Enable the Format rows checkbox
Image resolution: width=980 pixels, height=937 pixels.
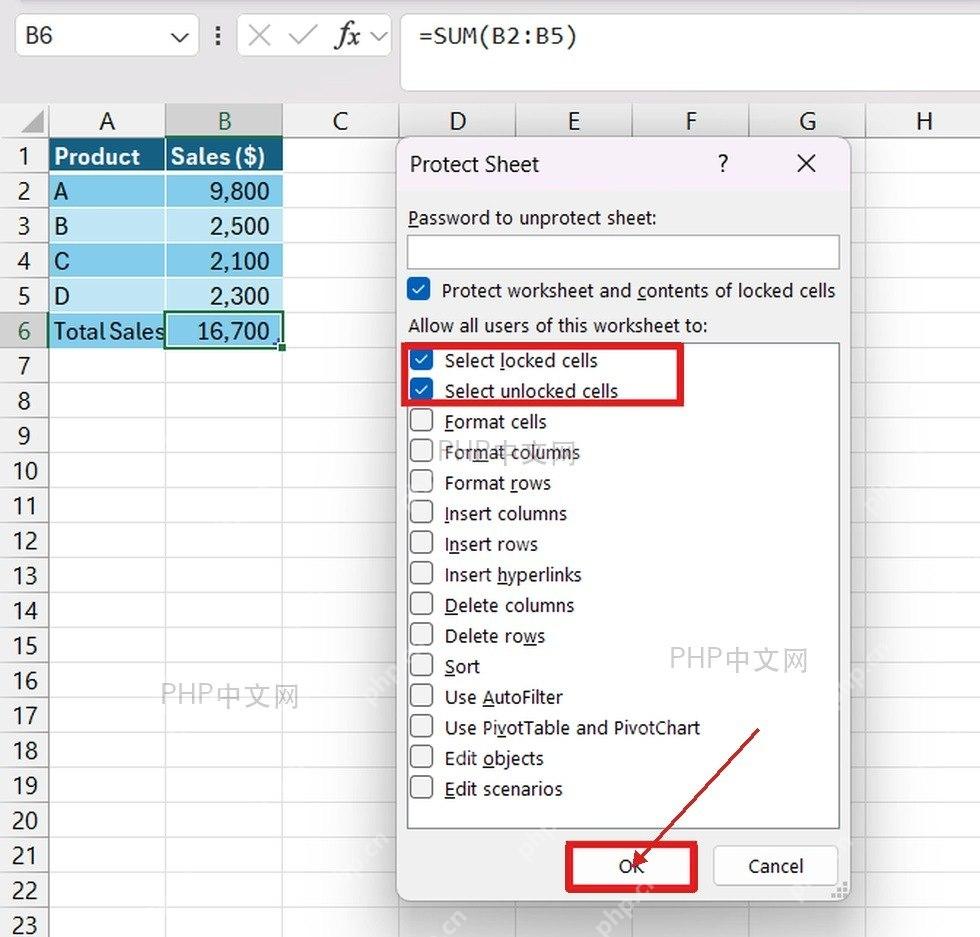point(422,482)
